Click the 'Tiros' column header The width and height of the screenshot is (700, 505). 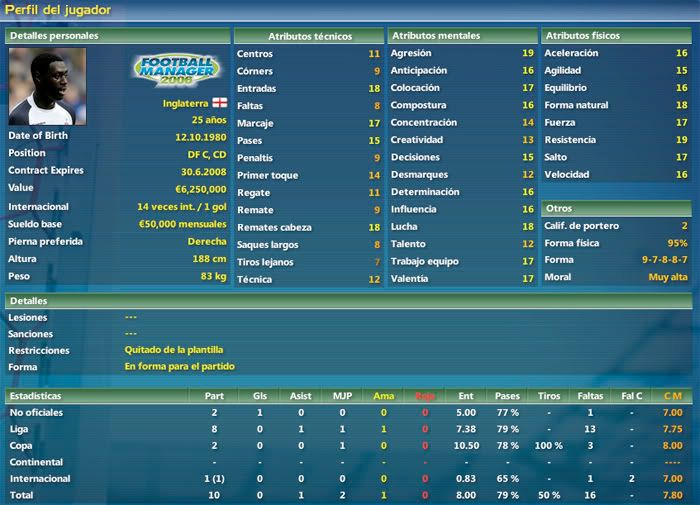click(549, 396)
